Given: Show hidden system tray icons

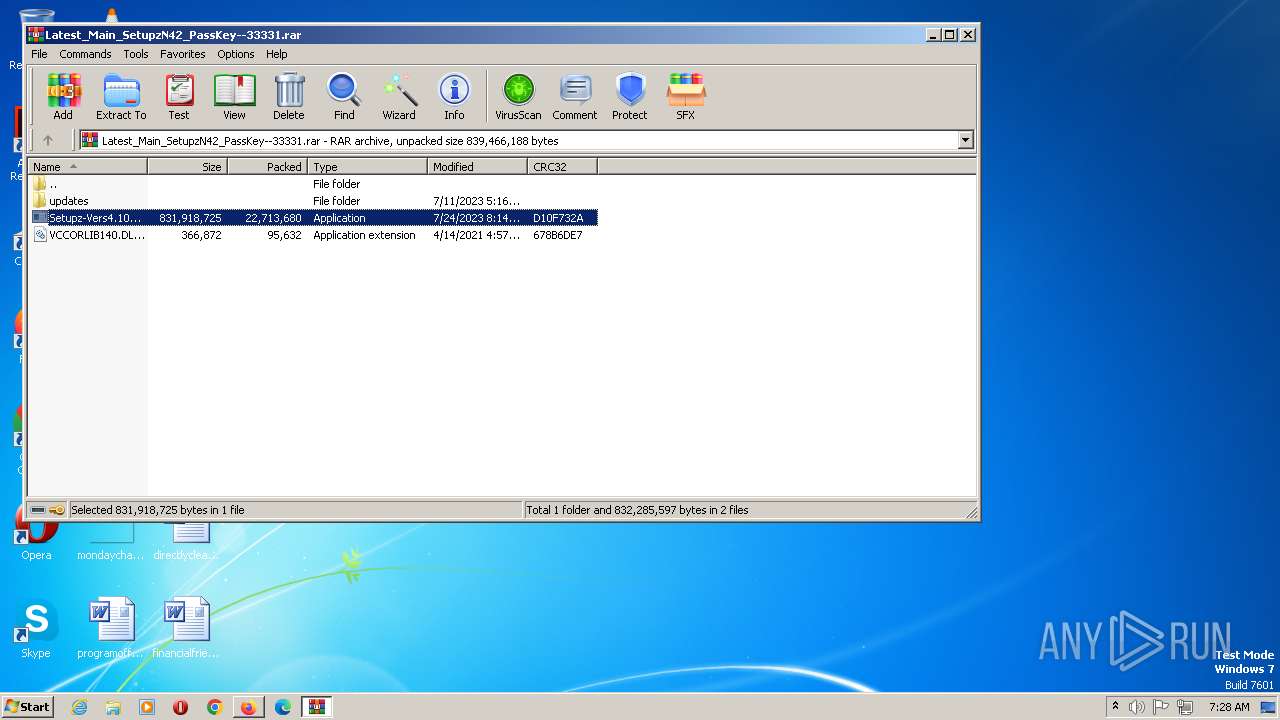Looking at the screenshot, I should [x=1115, y=706].
